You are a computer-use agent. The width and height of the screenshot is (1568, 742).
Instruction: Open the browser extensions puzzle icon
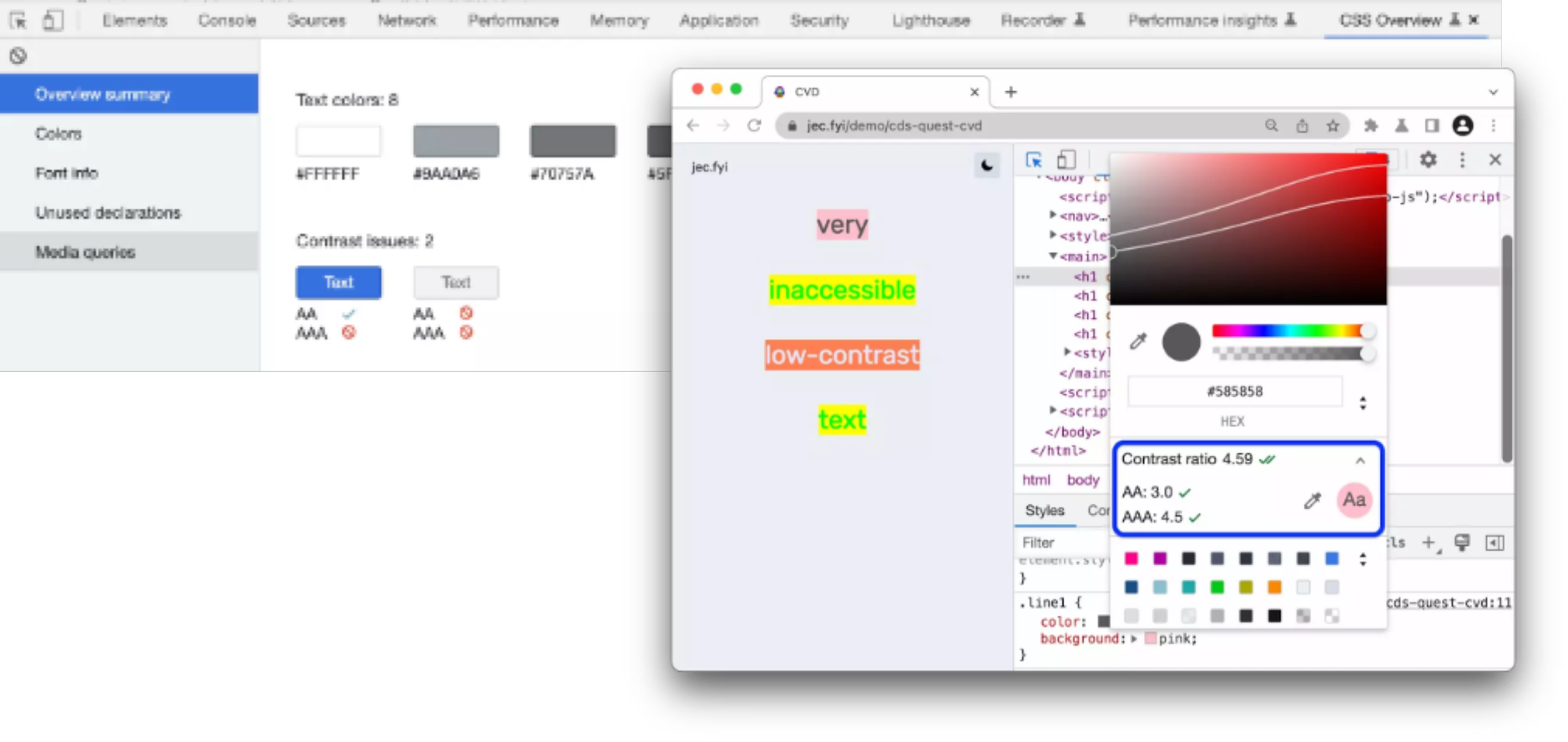point(1370,125)
